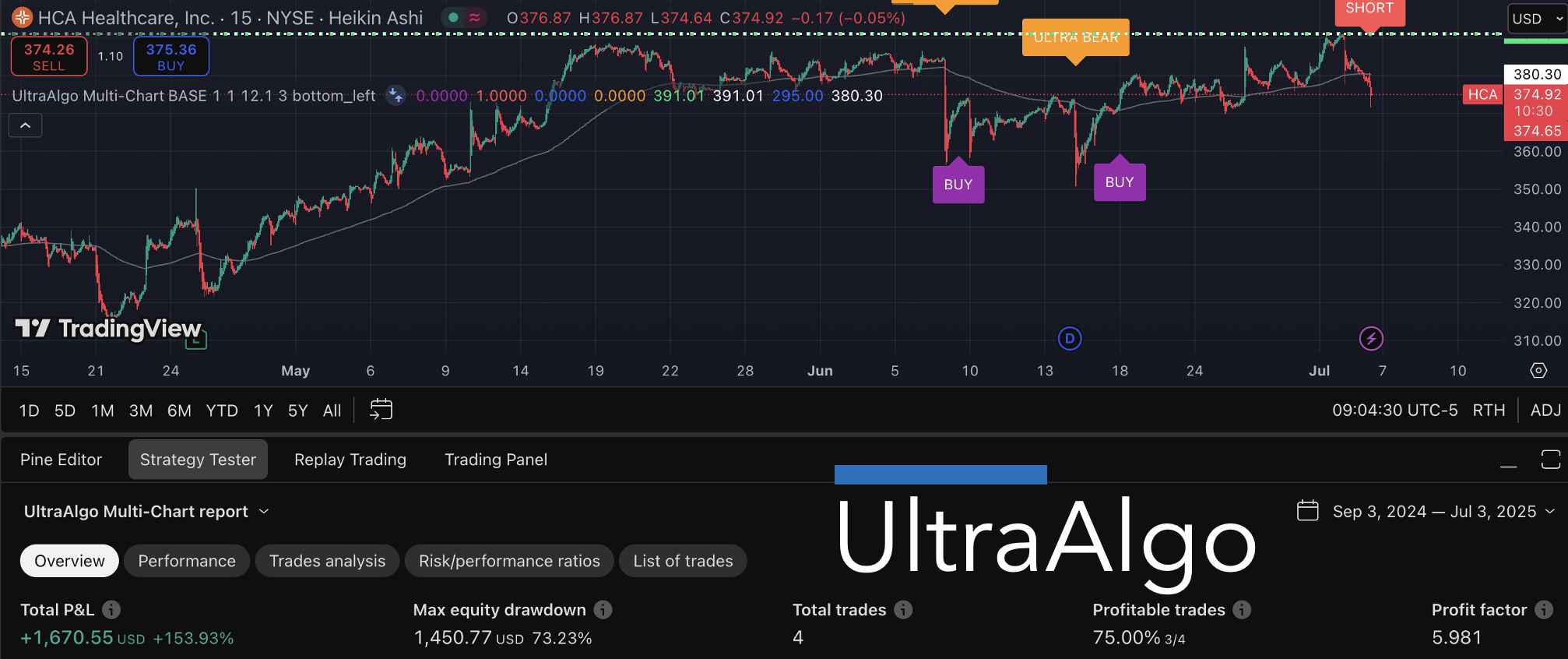Image resolution: width=1568 pixels, height=659 pixels.
Task: Select the 6M time range
Action: (179, 411)
